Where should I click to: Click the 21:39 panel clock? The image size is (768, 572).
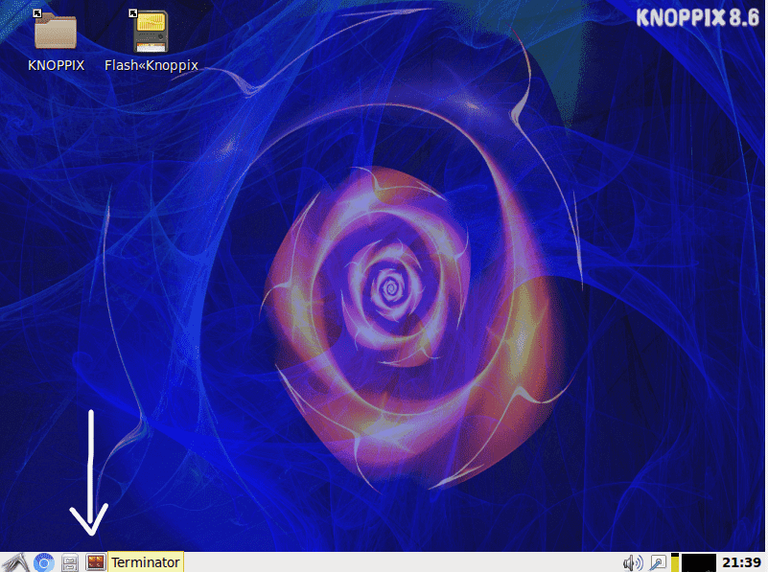click(742, 562)
